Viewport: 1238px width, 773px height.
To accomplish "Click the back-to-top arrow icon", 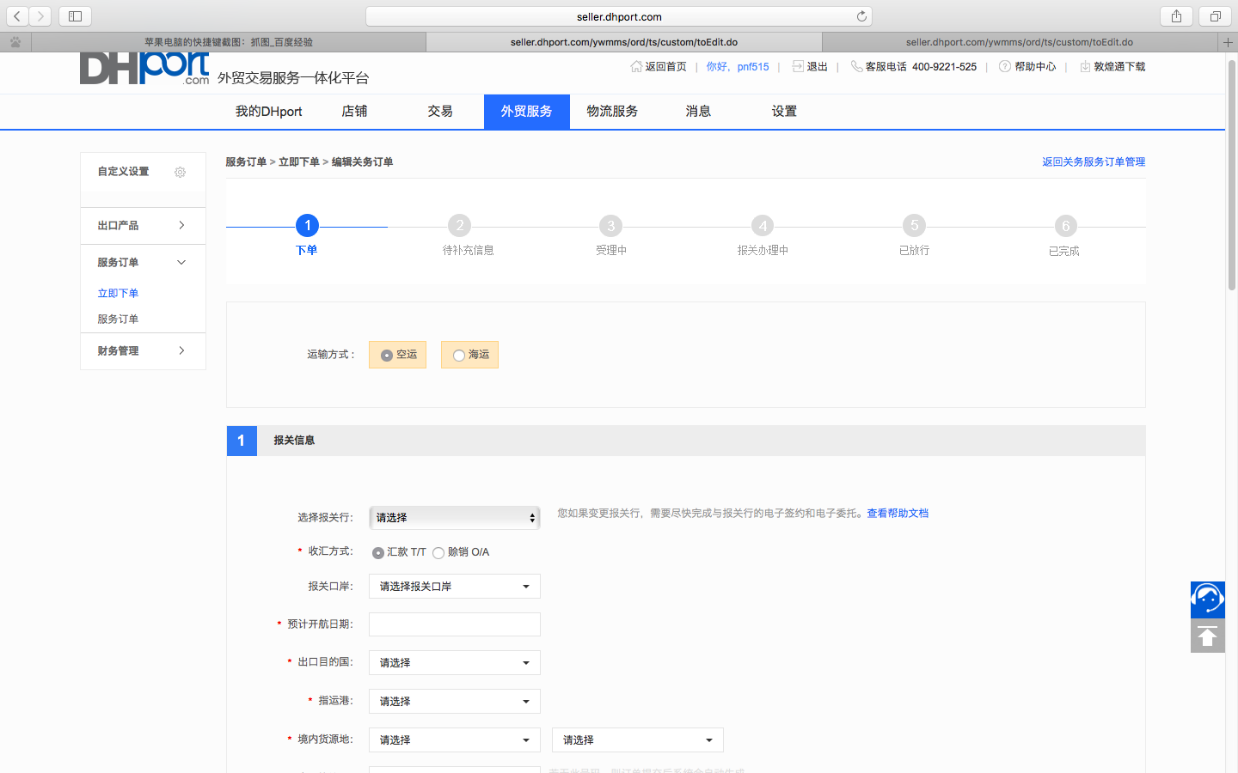I will tap(1207, 636).
